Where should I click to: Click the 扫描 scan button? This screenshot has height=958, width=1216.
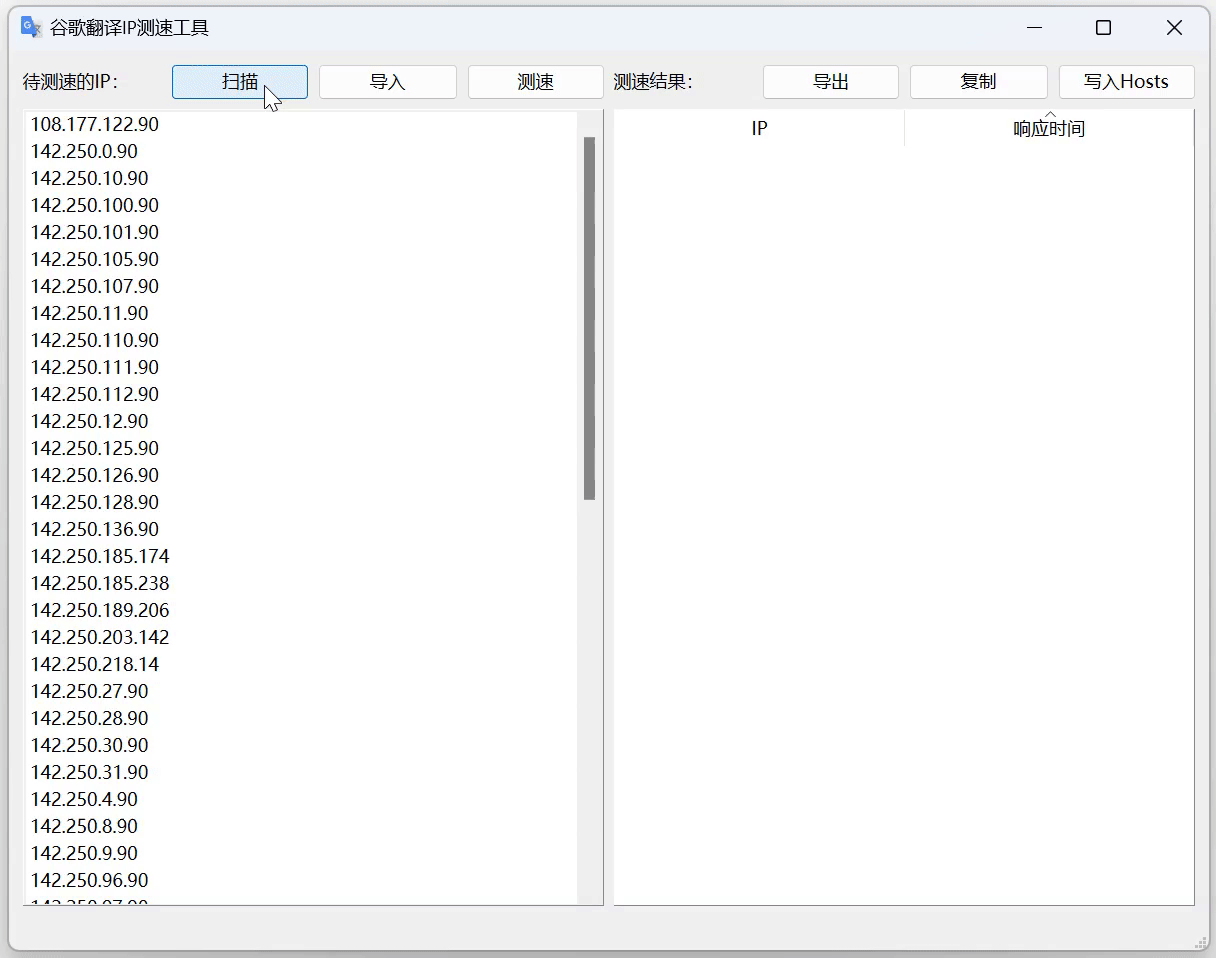click(x=240, y=82)
